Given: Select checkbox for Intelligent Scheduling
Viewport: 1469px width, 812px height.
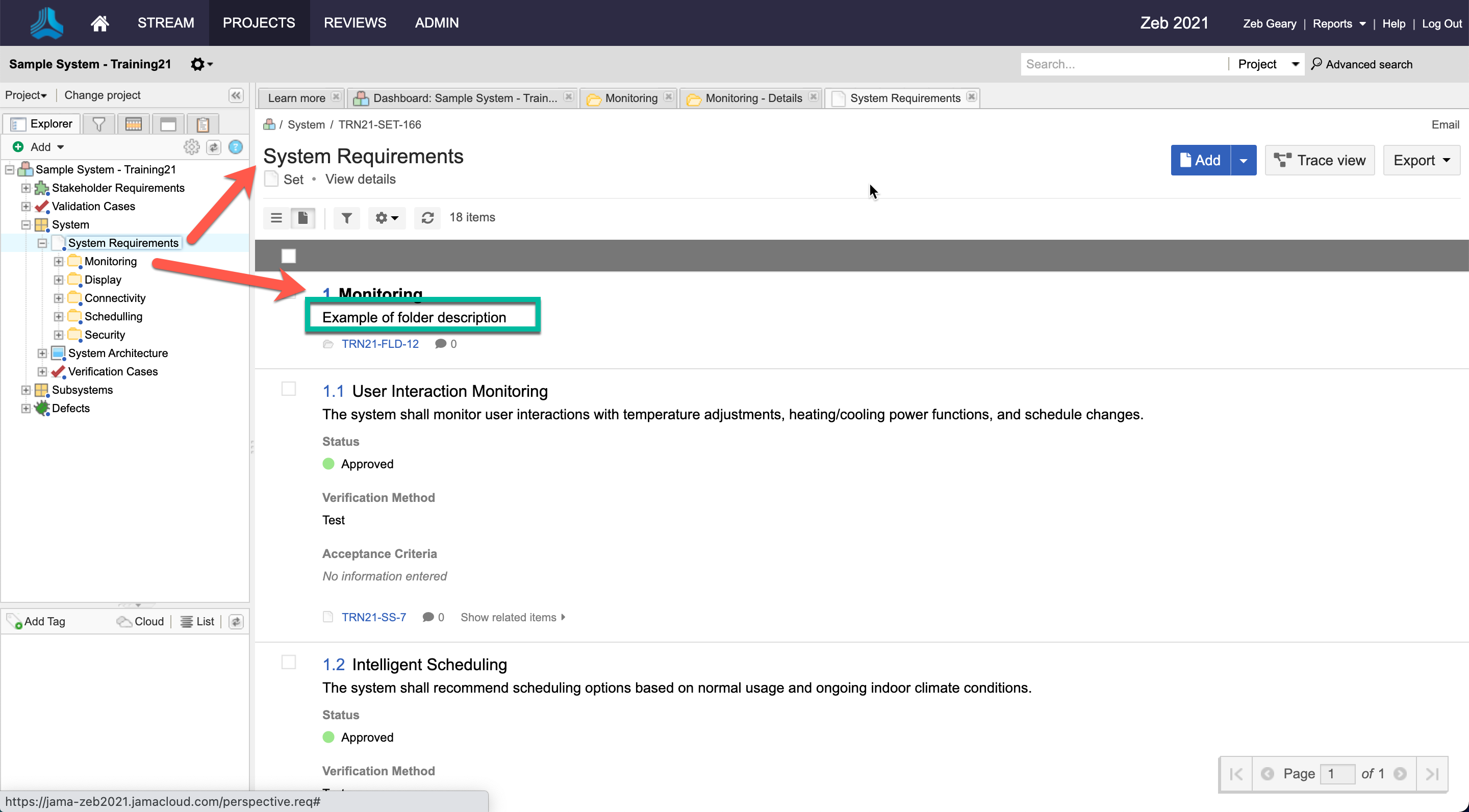Looking at the screenshot, I should tap(289, 663).
